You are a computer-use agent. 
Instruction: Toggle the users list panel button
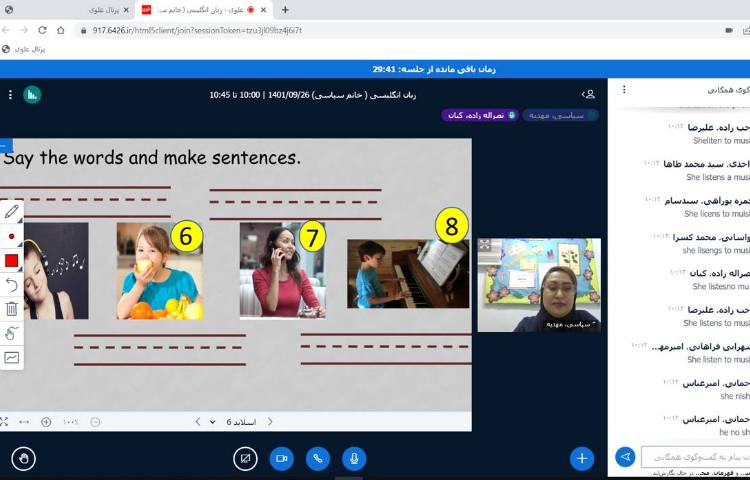coord(589,94)
